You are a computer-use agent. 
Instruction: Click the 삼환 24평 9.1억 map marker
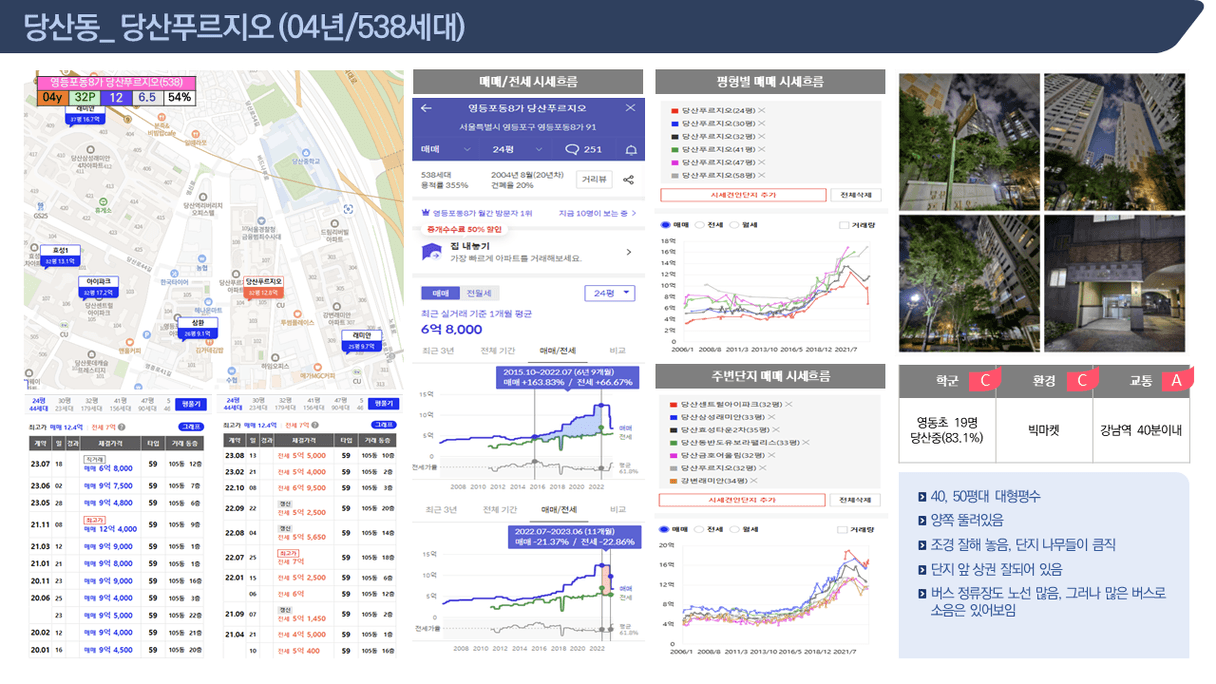[x=197, y=329]
